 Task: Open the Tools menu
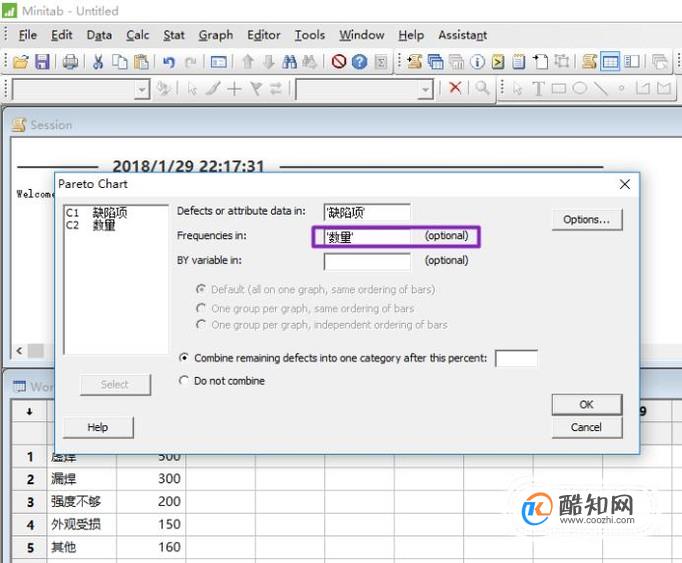tap(310, 35)
